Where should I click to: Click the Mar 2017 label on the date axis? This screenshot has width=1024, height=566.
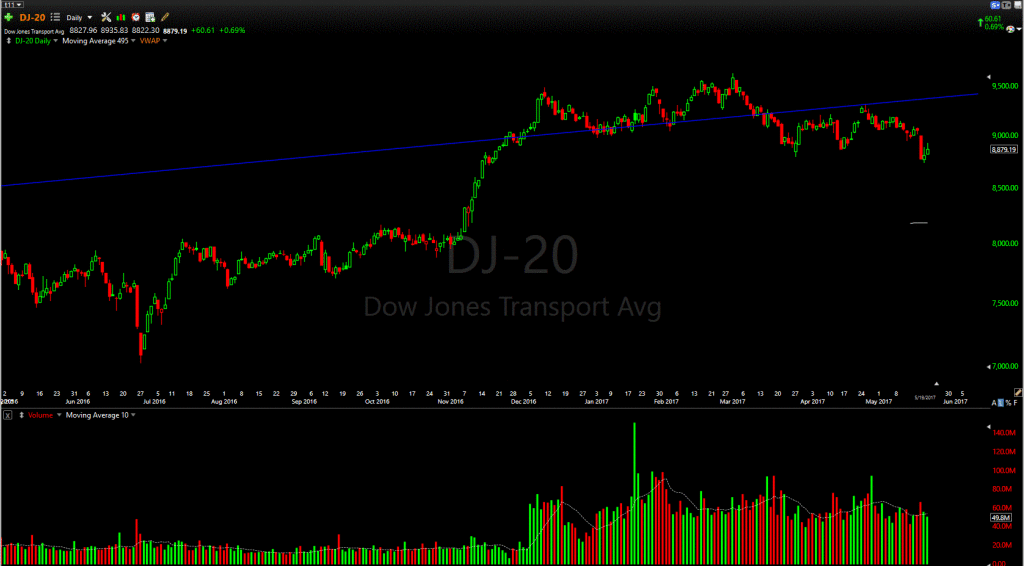[x=733, y=401]
